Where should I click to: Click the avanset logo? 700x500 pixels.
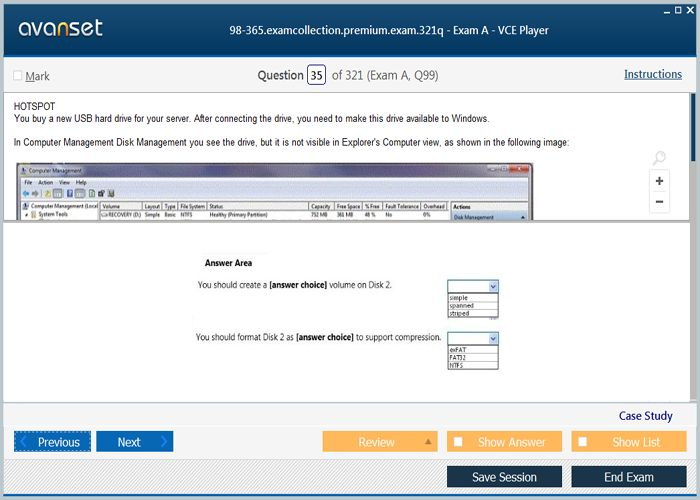click(x=61, y=28)
